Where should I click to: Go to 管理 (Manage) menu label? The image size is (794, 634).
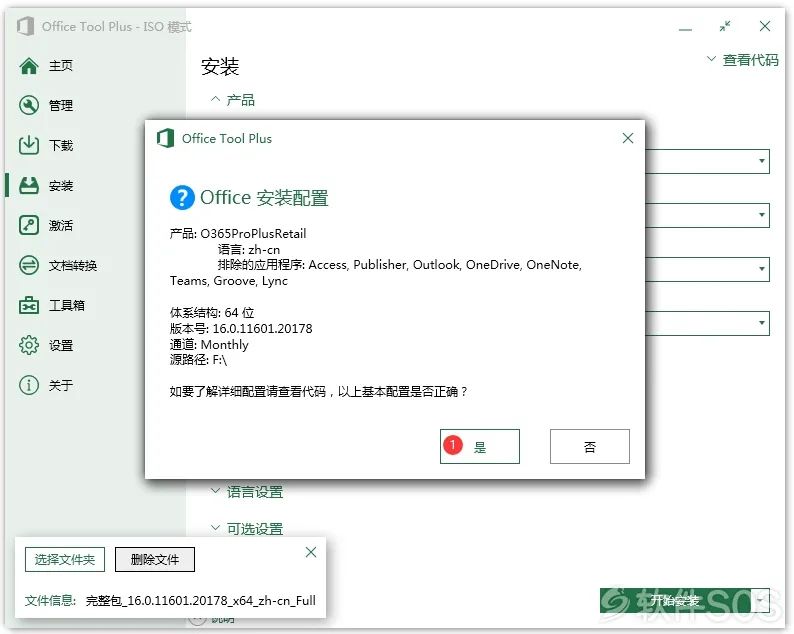click(61, 105)
